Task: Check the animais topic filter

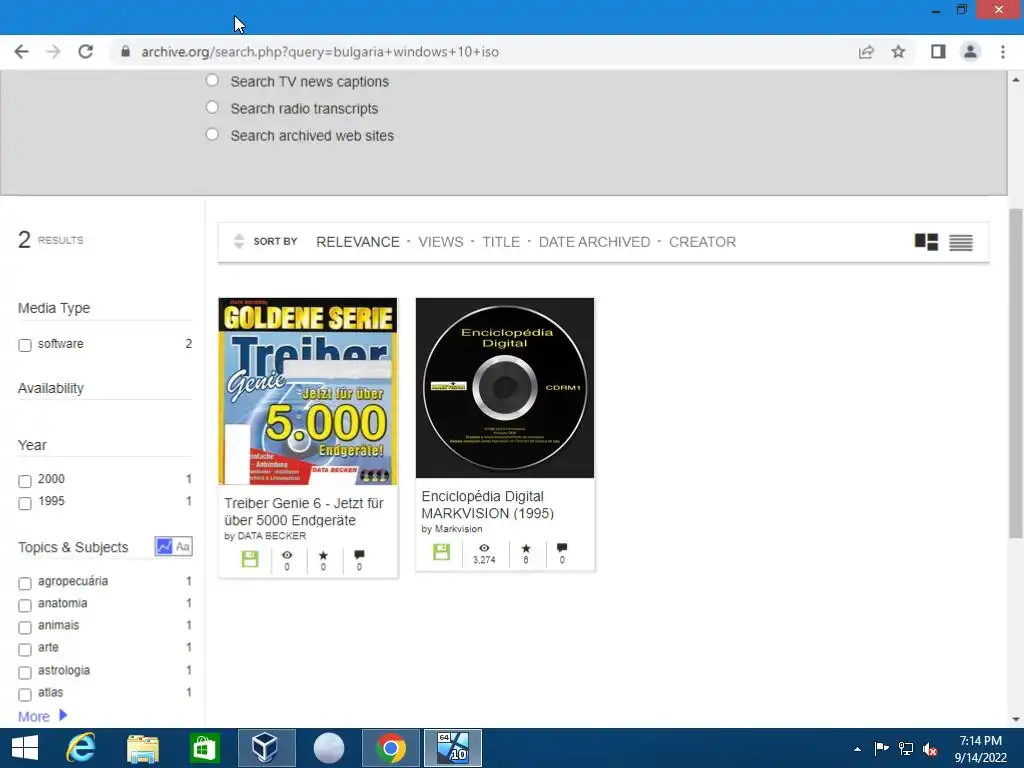Action: point(25,627)
